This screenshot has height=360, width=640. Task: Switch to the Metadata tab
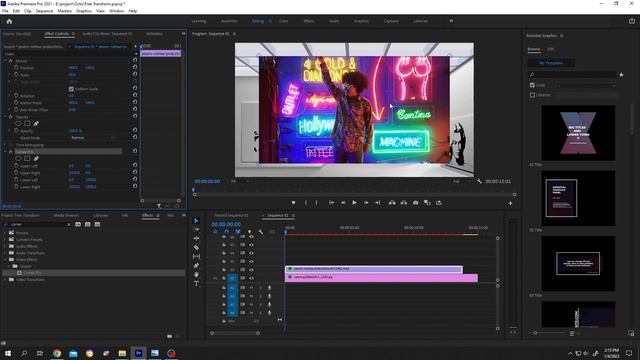tap(154, 33)
